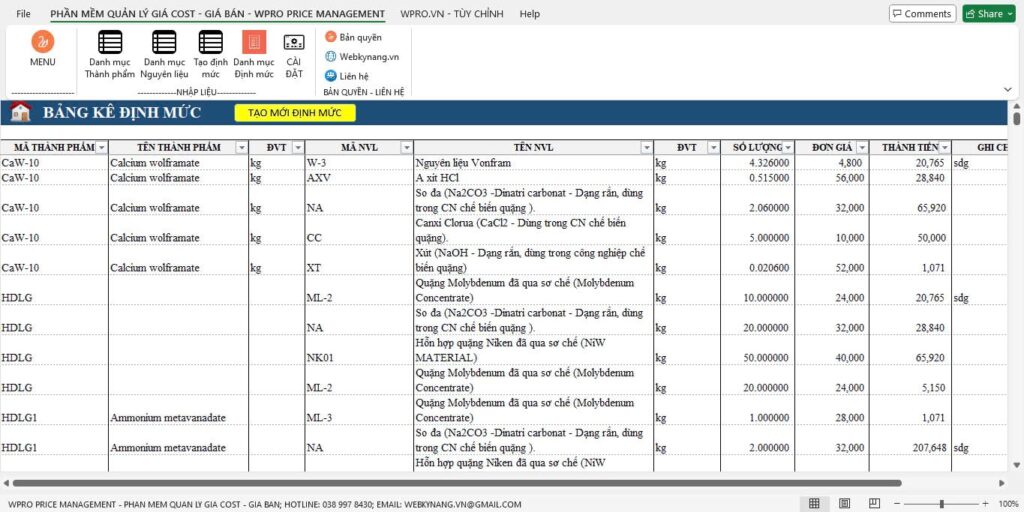Open filter dropdown for MÃ THÀNH PHẨM column
The width and height of the screenshot is (1024, 512).
coord(101,148)
